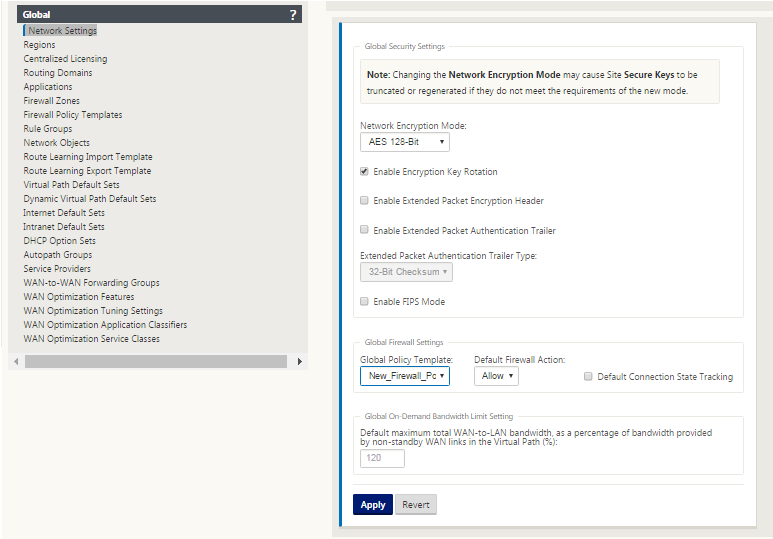Toggle Enable Encryption Key Rotation checkbox
Screen dimensions: 773x539
pos(364,172)
